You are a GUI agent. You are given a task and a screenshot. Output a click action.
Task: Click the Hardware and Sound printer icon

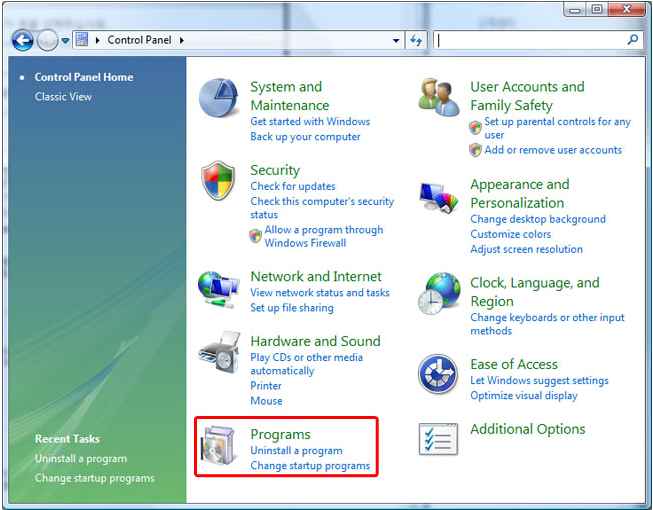pos(219,352)
